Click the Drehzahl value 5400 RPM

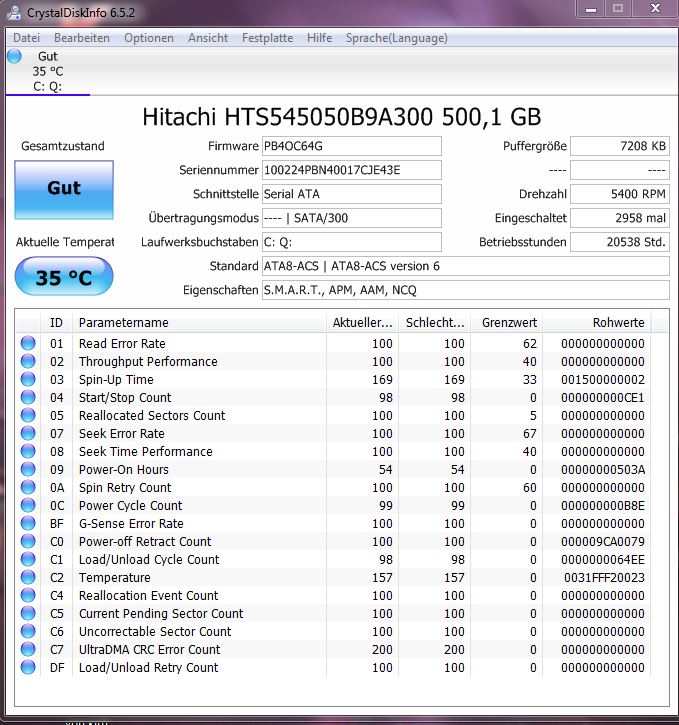pos(620,194)
